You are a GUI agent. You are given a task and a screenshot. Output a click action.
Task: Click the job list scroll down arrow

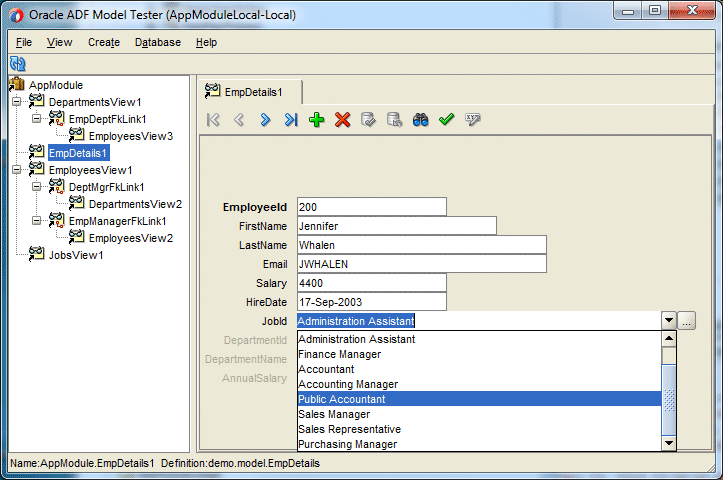coord(669,443)
